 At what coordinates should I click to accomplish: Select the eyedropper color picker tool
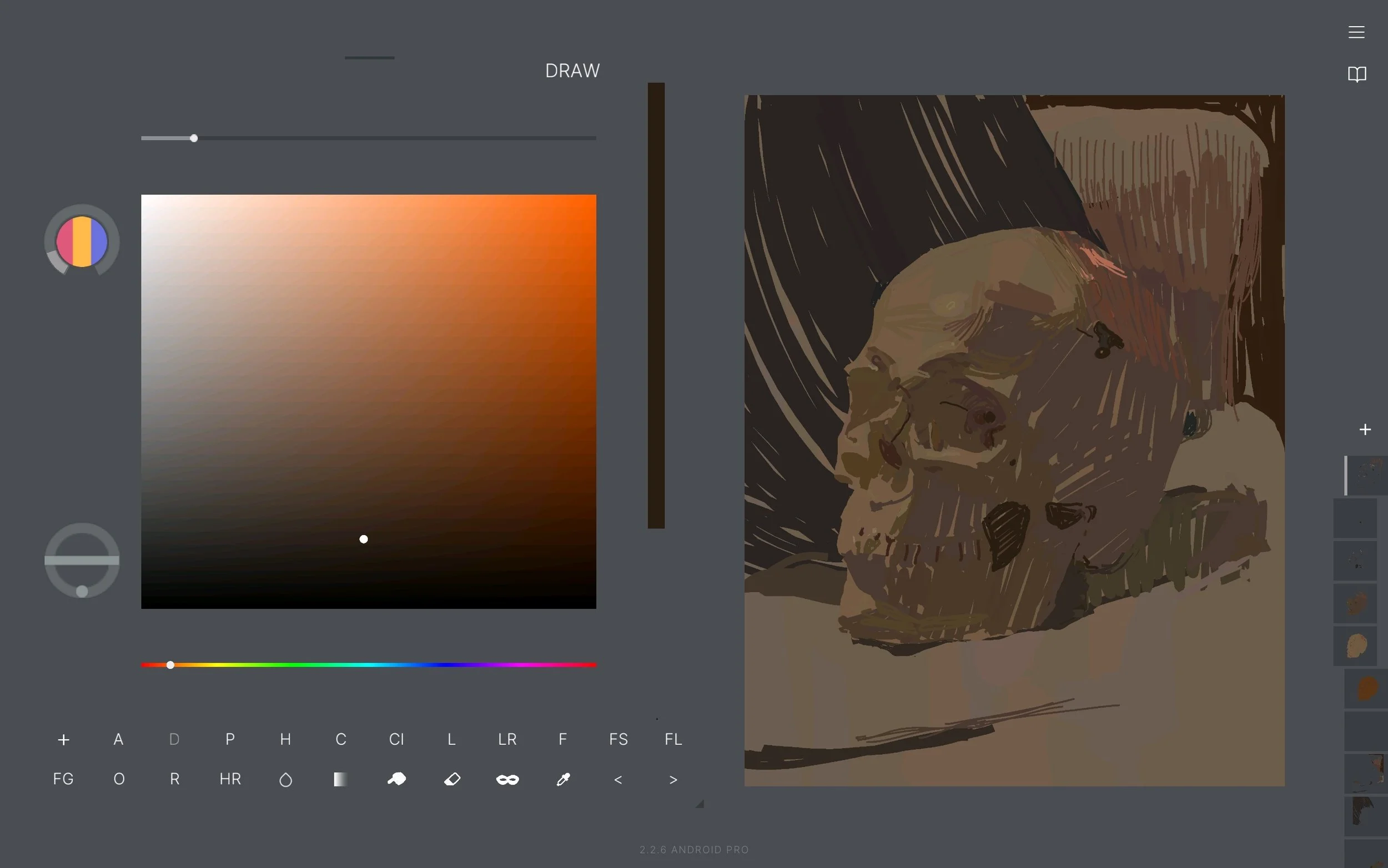pos(563,779)
